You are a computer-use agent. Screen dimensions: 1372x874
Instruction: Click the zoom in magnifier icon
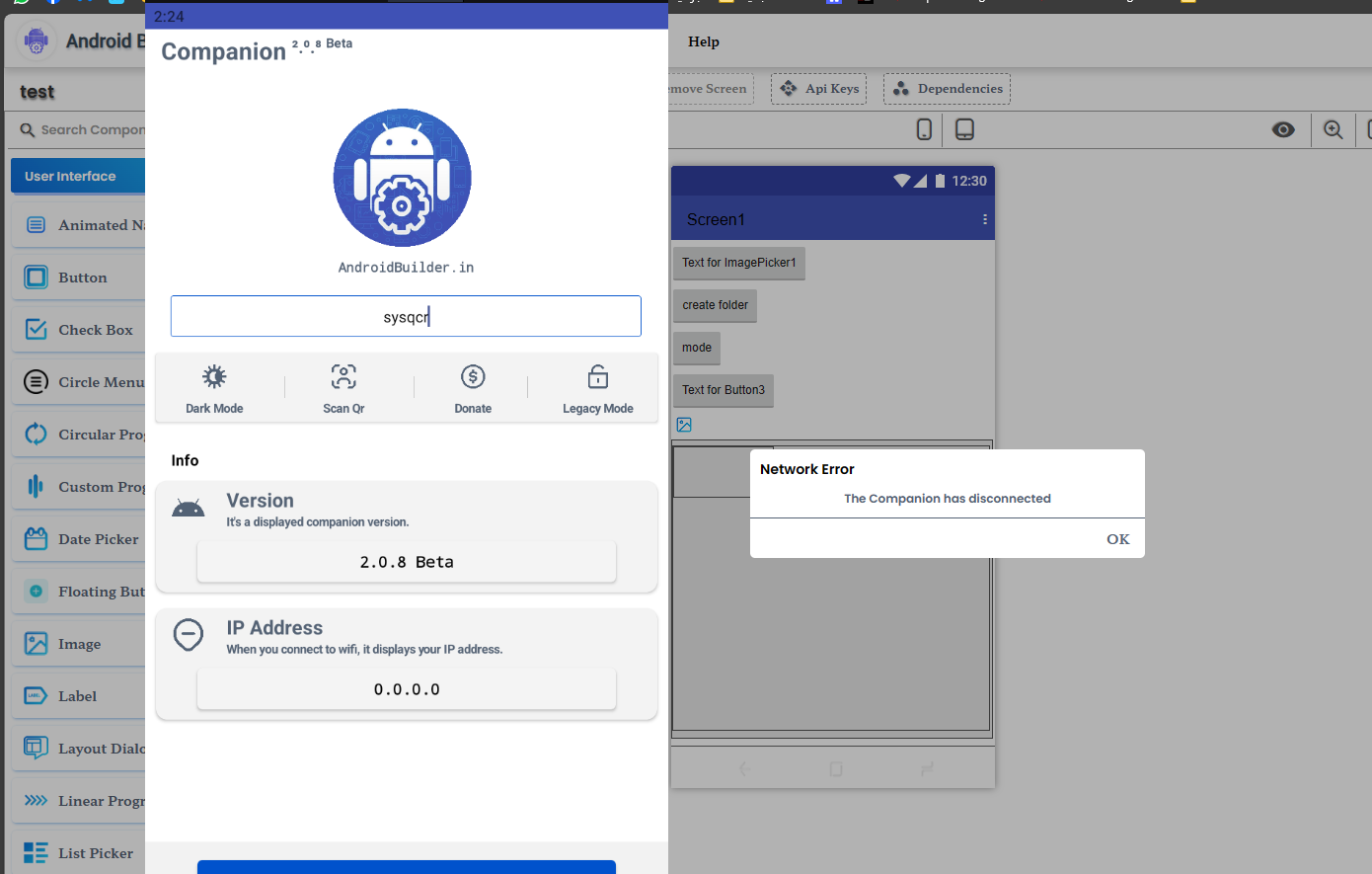1334,129
